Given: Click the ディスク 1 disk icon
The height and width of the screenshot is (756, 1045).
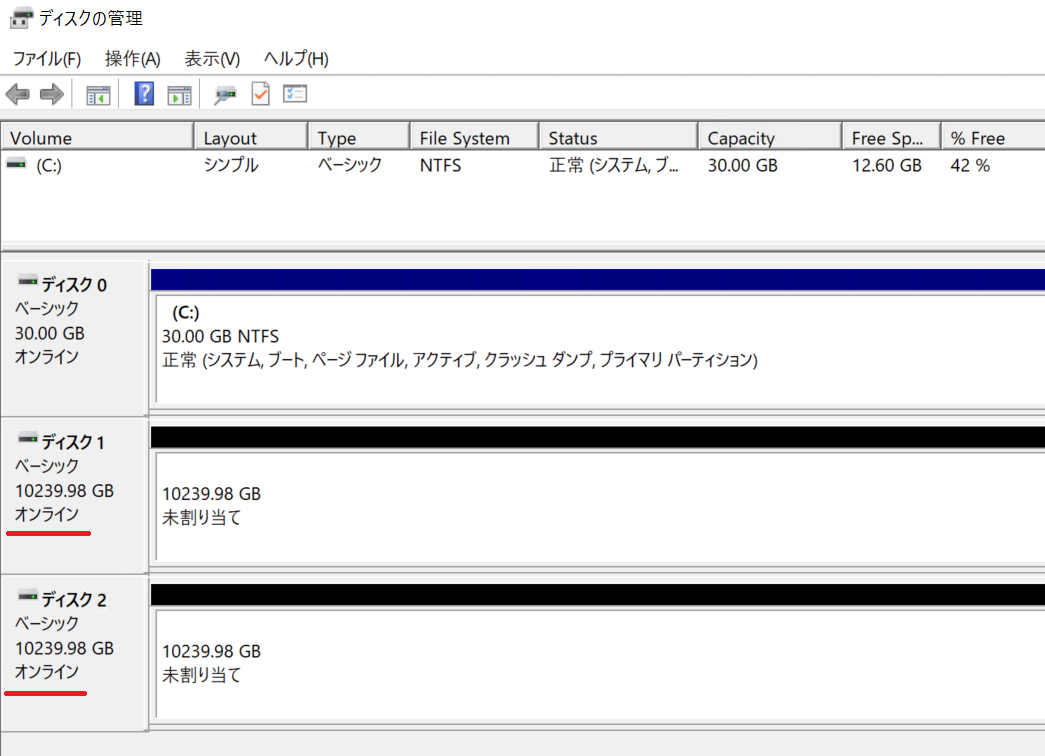Looking at the screenshot, I should 27,439.
